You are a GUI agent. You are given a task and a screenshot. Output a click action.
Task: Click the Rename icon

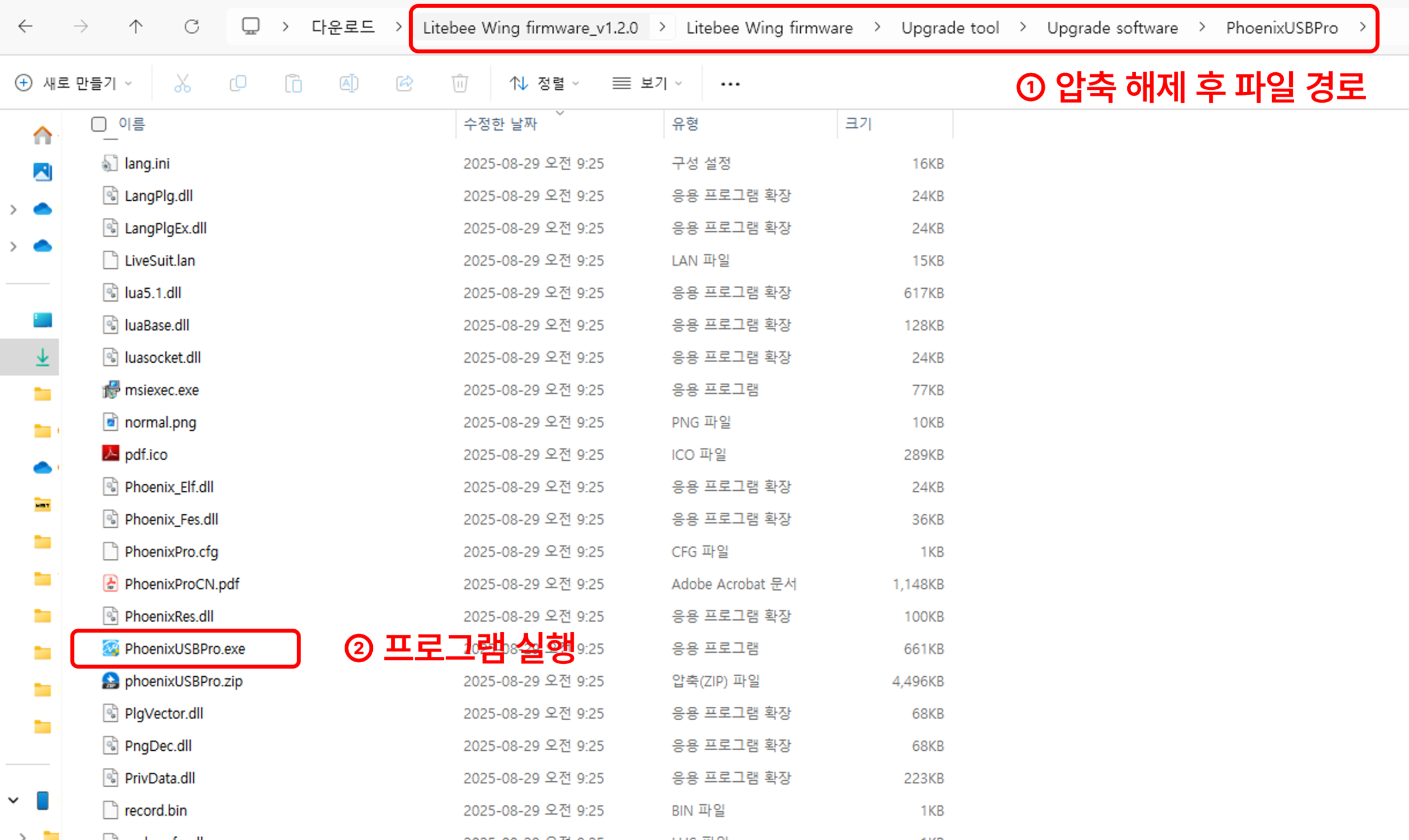(349, 83)
